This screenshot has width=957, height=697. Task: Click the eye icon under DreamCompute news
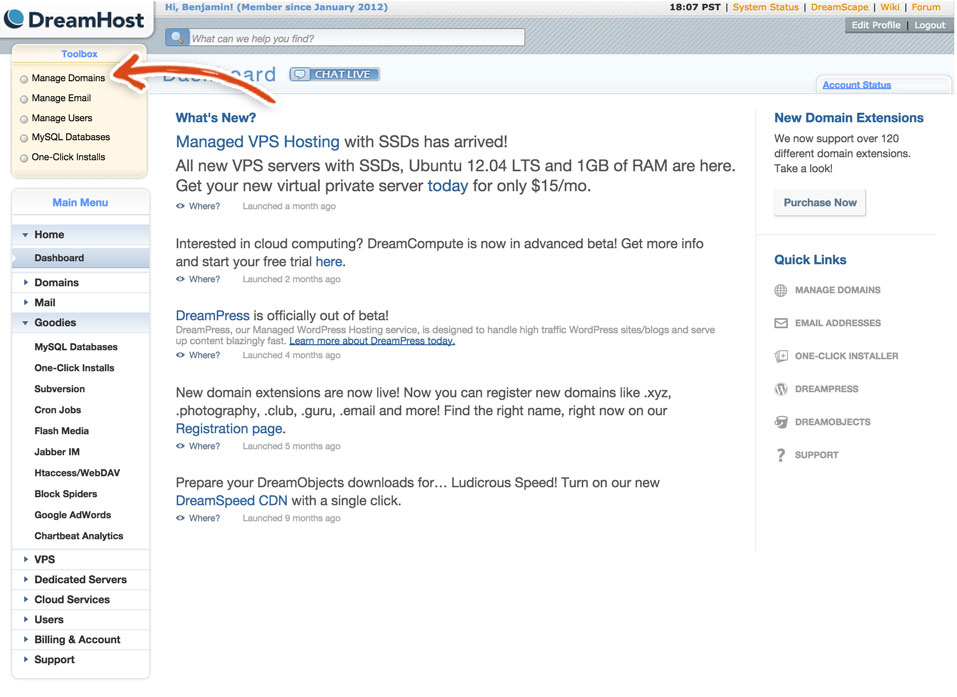pos(180,280)
